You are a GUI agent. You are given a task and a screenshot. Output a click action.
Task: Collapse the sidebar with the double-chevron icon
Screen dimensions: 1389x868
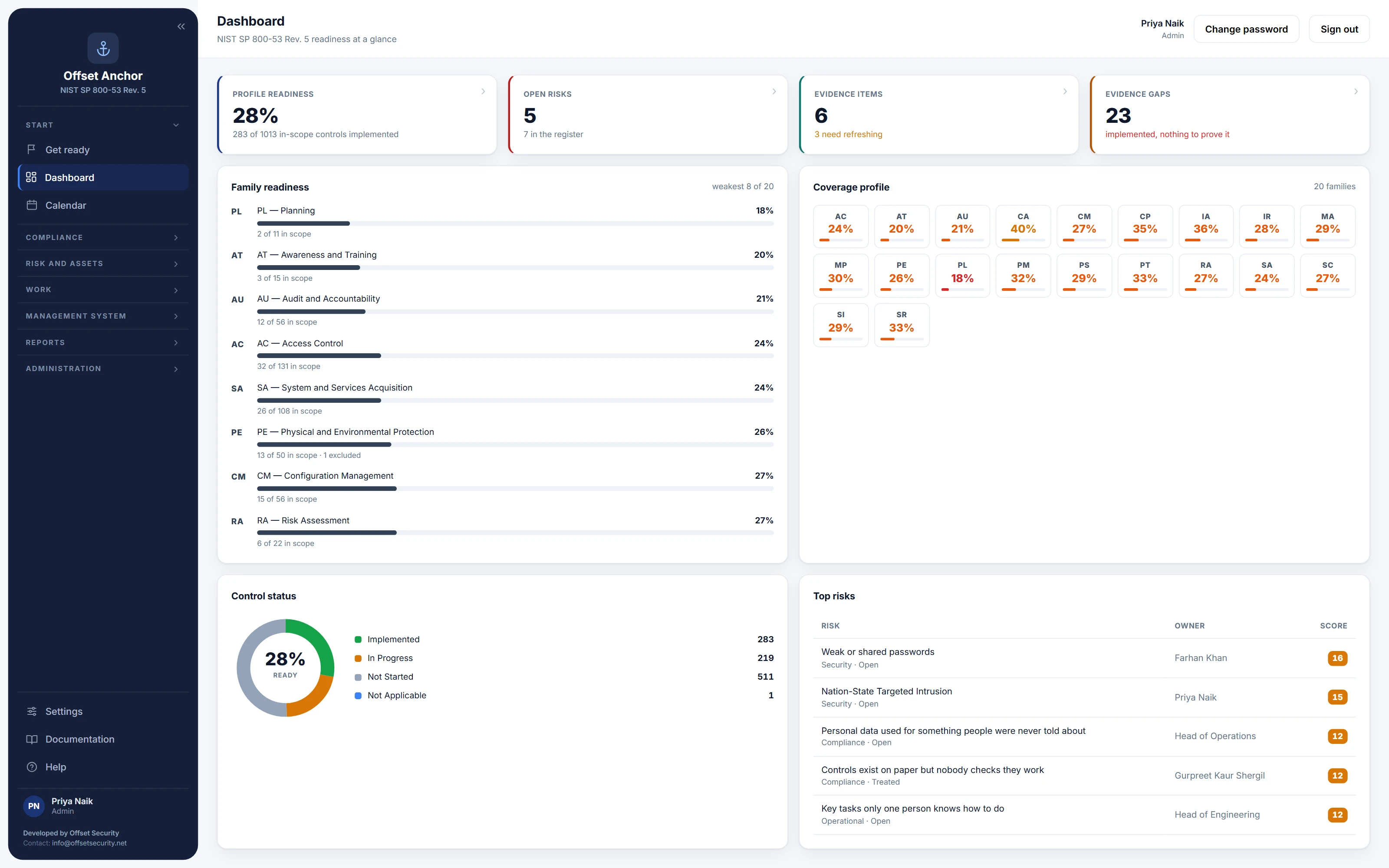(181, 26)
